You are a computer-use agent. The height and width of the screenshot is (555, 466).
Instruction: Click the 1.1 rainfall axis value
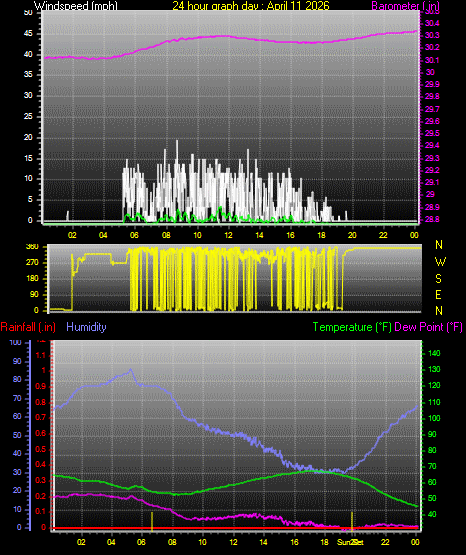[x=41, y=355]
